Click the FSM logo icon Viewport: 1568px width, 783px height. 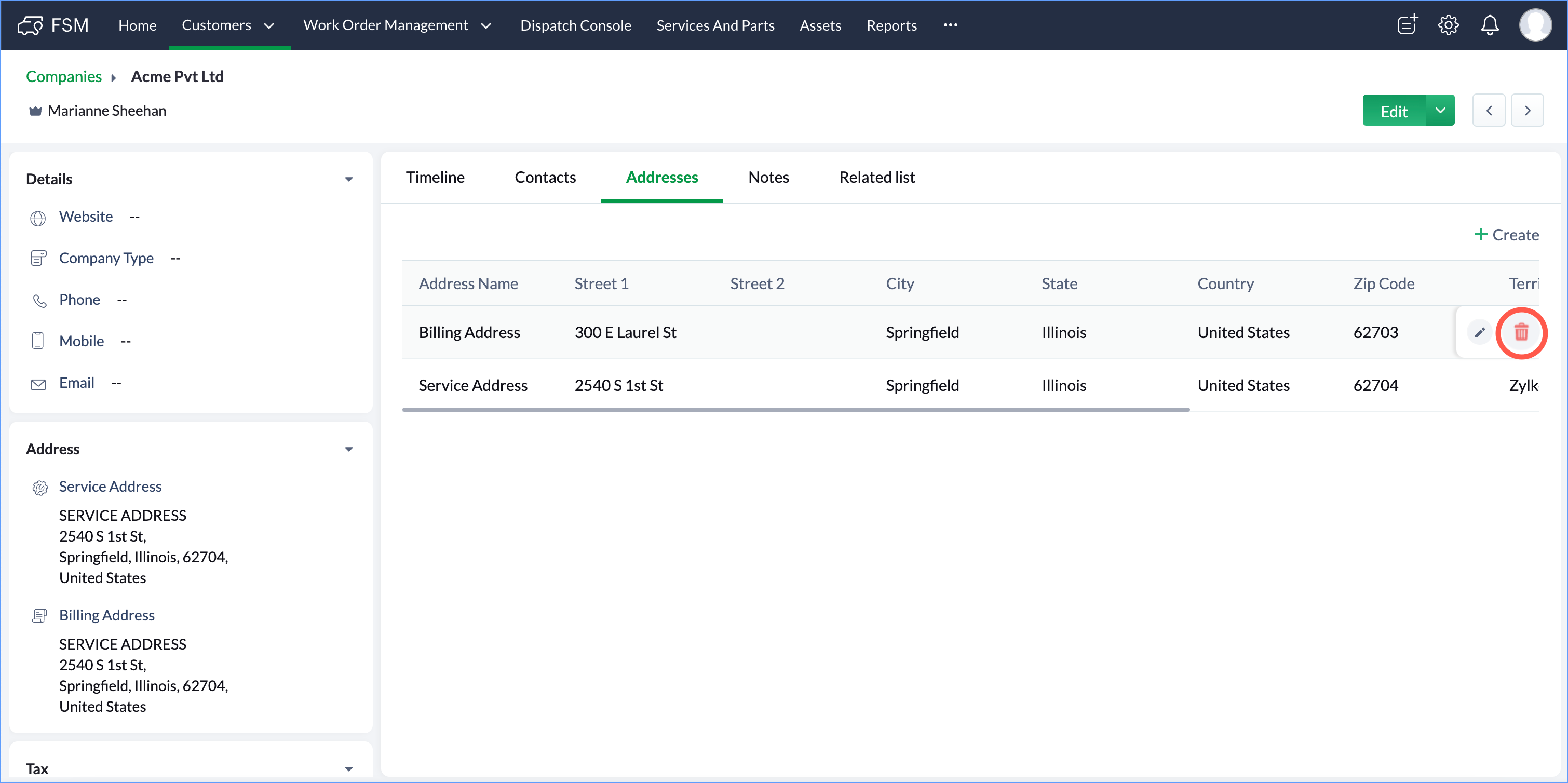(30, 25)
